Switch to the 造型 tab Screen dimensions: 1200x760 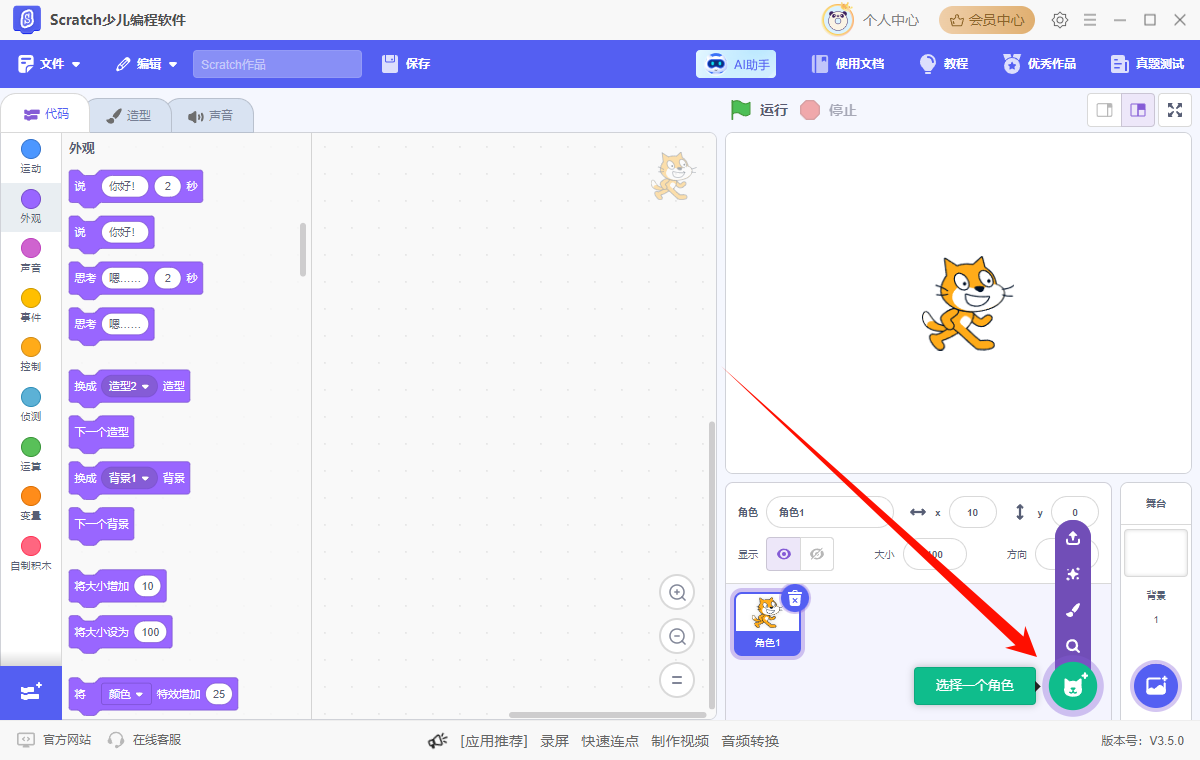point(129,114)
